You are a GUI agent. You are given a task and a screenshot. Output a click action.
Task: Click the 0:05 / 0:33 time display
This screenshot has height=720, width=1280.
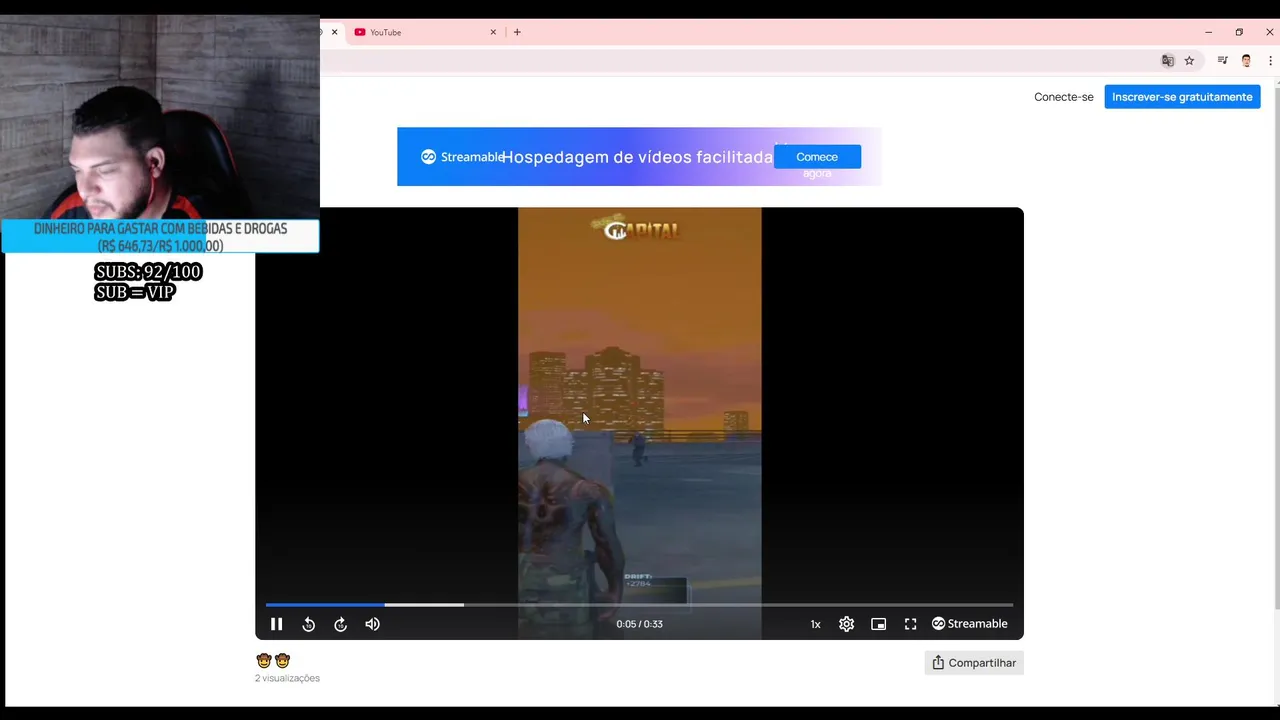click(x=639, y=624)
